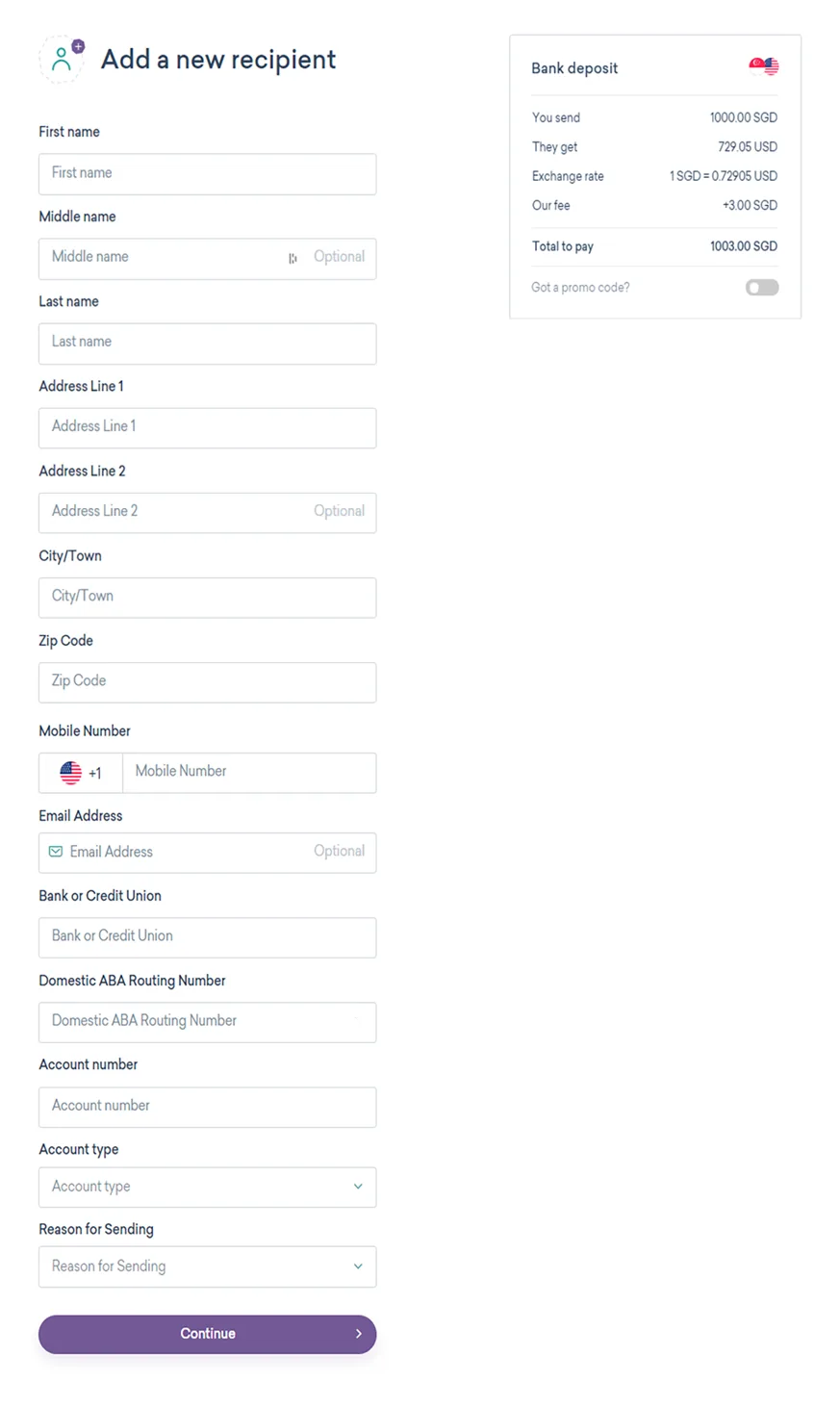Click the arrow icon on the Continue button
The height and width of the screenshot is (1406, 840).
tap(358, 1335)
